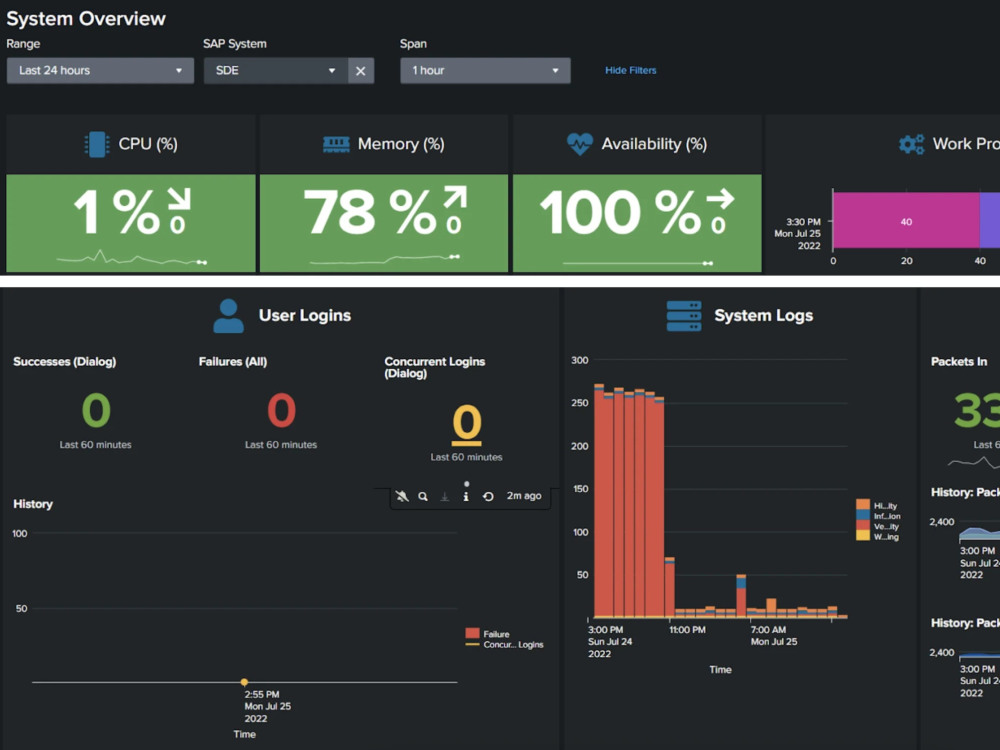
Task: Click the System Logs server icon
Action: (682, 315)
